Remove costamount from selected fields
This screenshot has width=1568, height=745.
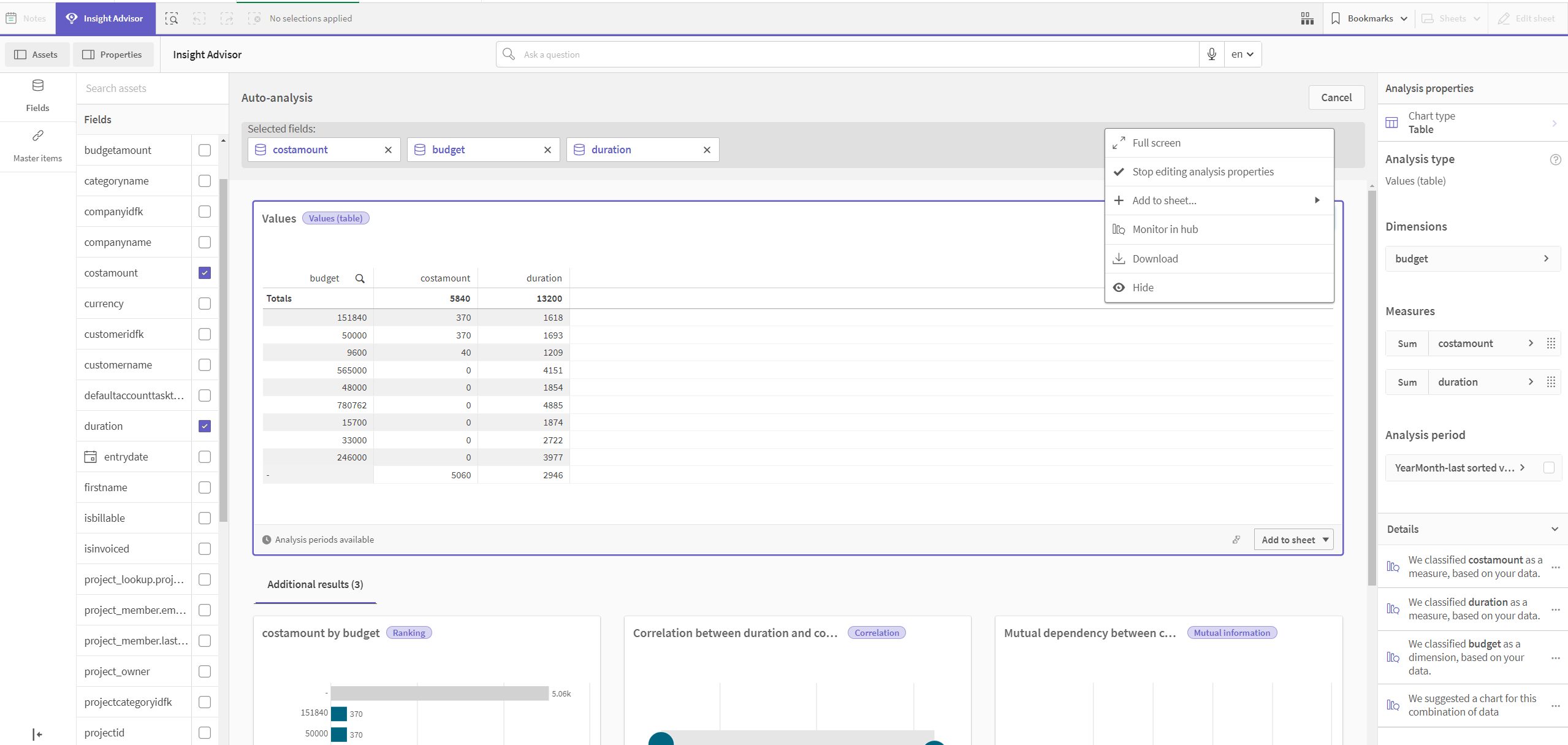pos(388,150)
